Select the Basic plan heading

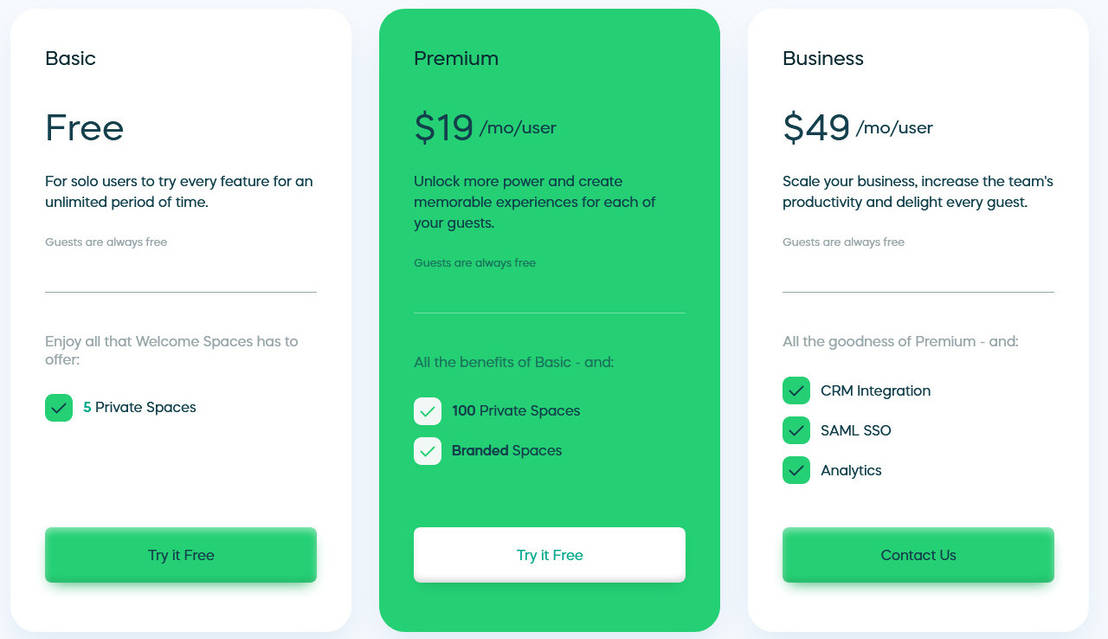point(70,58)
